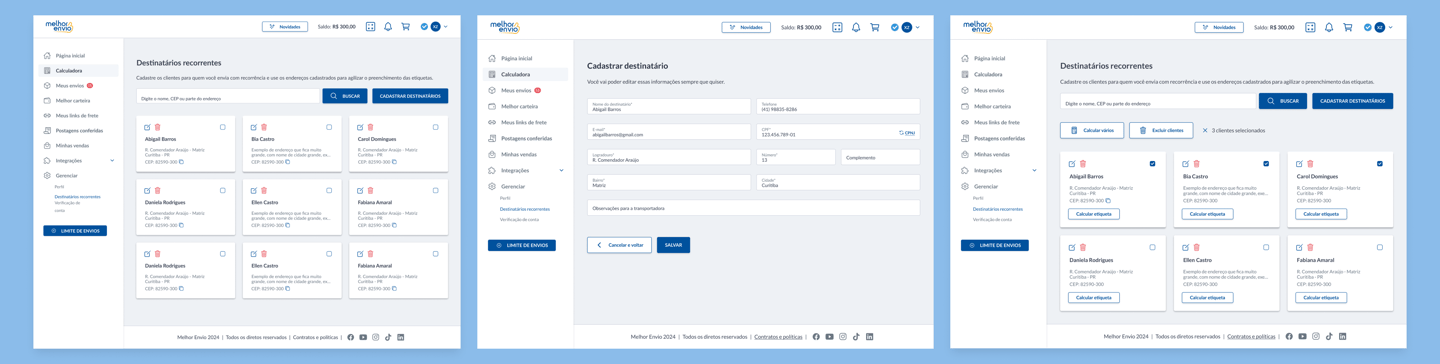Select Meus links de frete in right sidebar
The width and height of the screenshot is (1440, 364).
tap(999, 122)
